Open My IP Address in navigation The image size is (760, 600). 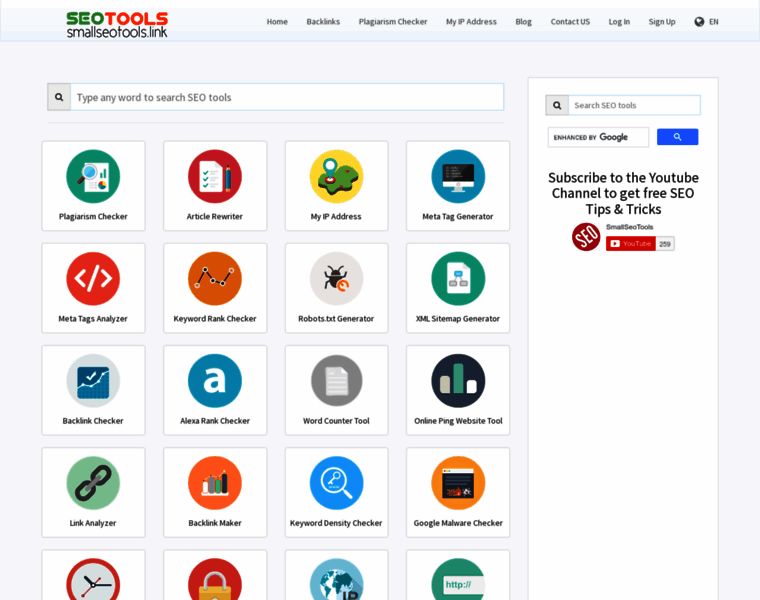pos(471,22)
